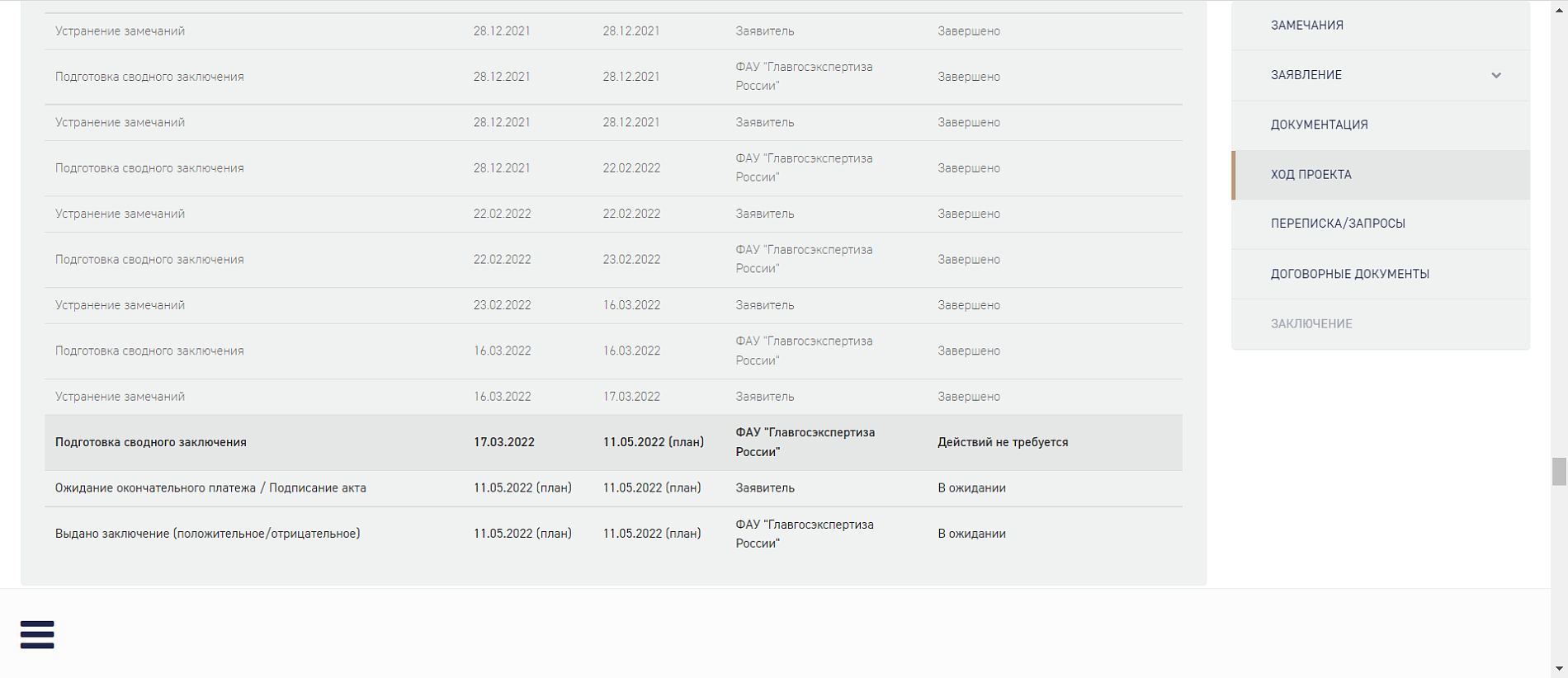The width and height of the screenshot is (1568, 678).
Task: Open Переписка/Запросы section
Action: pos(1337,224)
